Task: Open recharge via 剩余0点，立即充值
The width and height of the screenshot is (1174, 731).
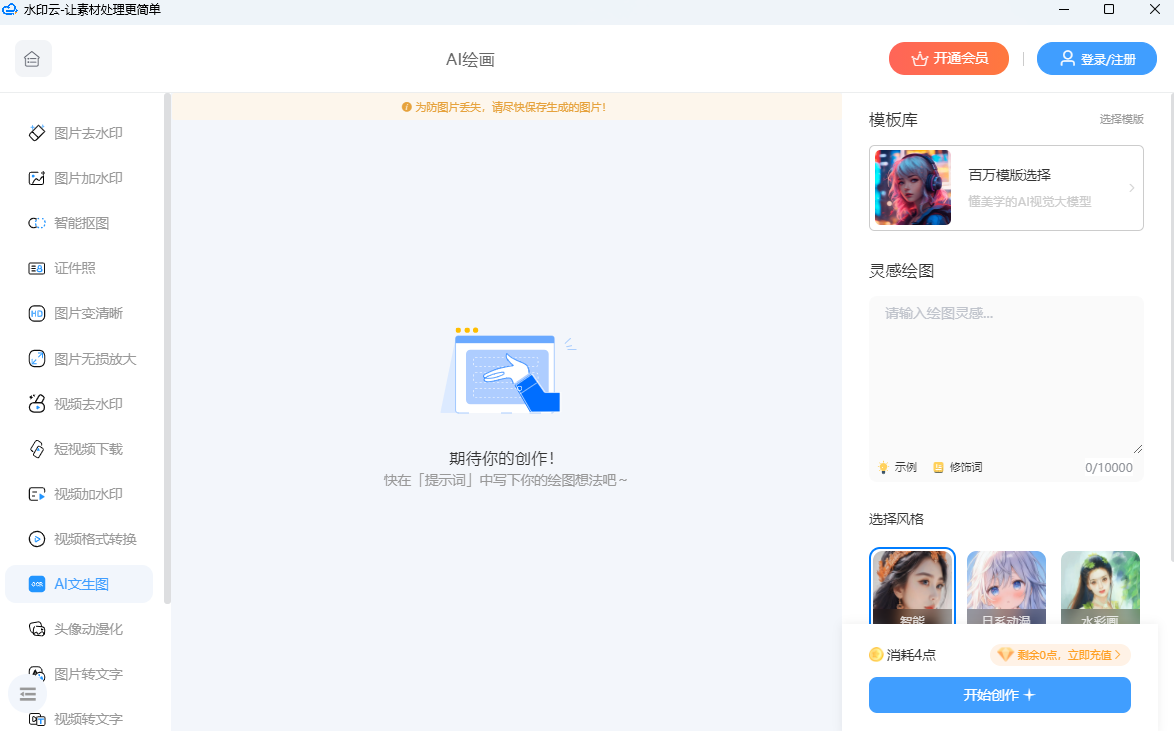Action: [1060, 655]
